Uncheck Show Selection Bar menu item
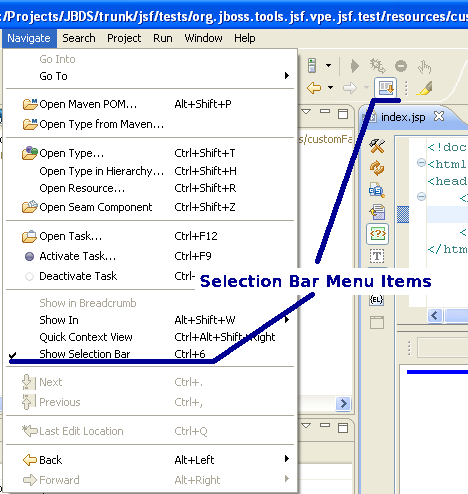Screen dimensions: 468x494 pos(150,354)
